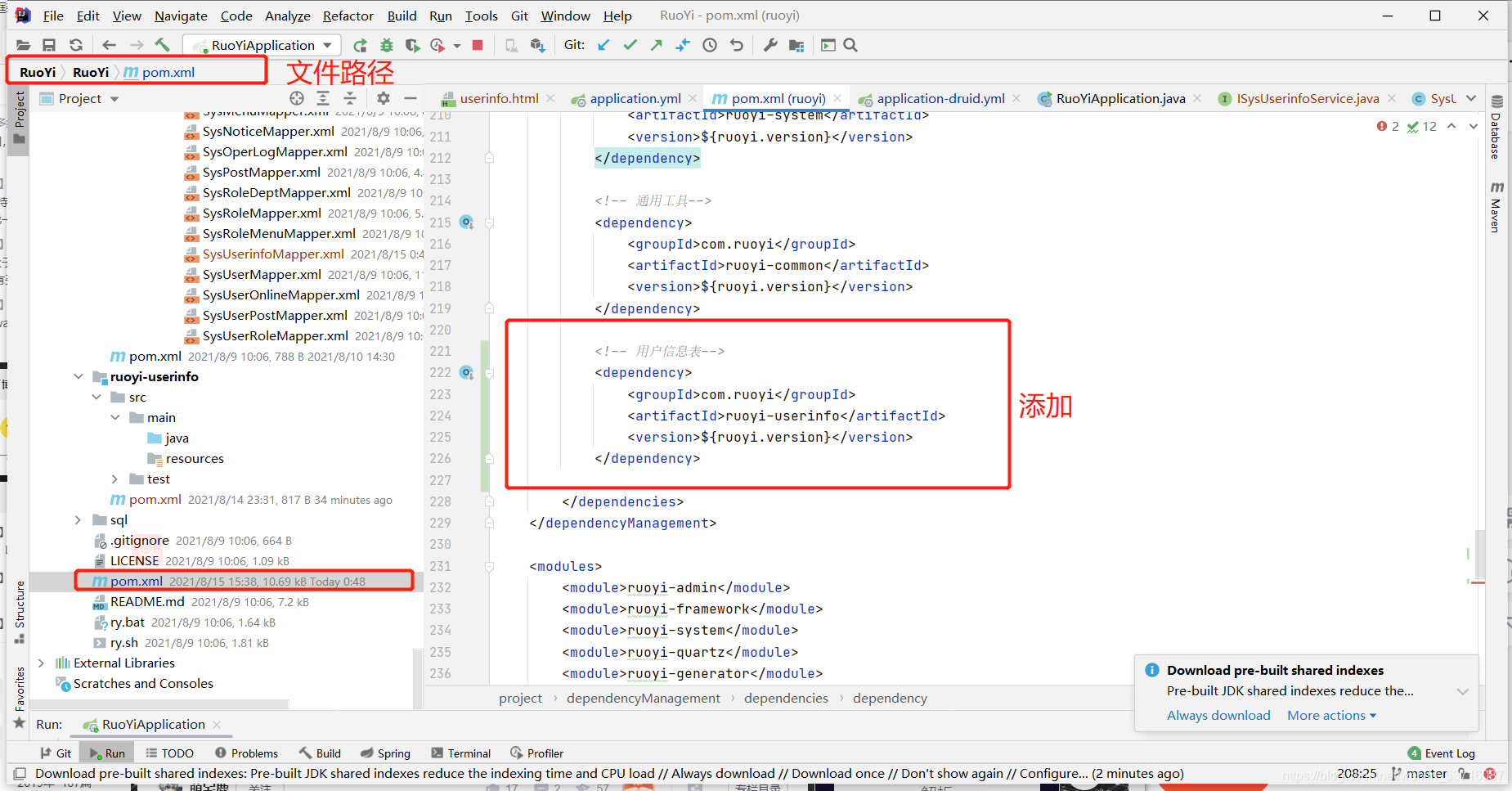Switch to the userinfo.html tab
The image size is (1512, 791).
click(x=499, y=99)
